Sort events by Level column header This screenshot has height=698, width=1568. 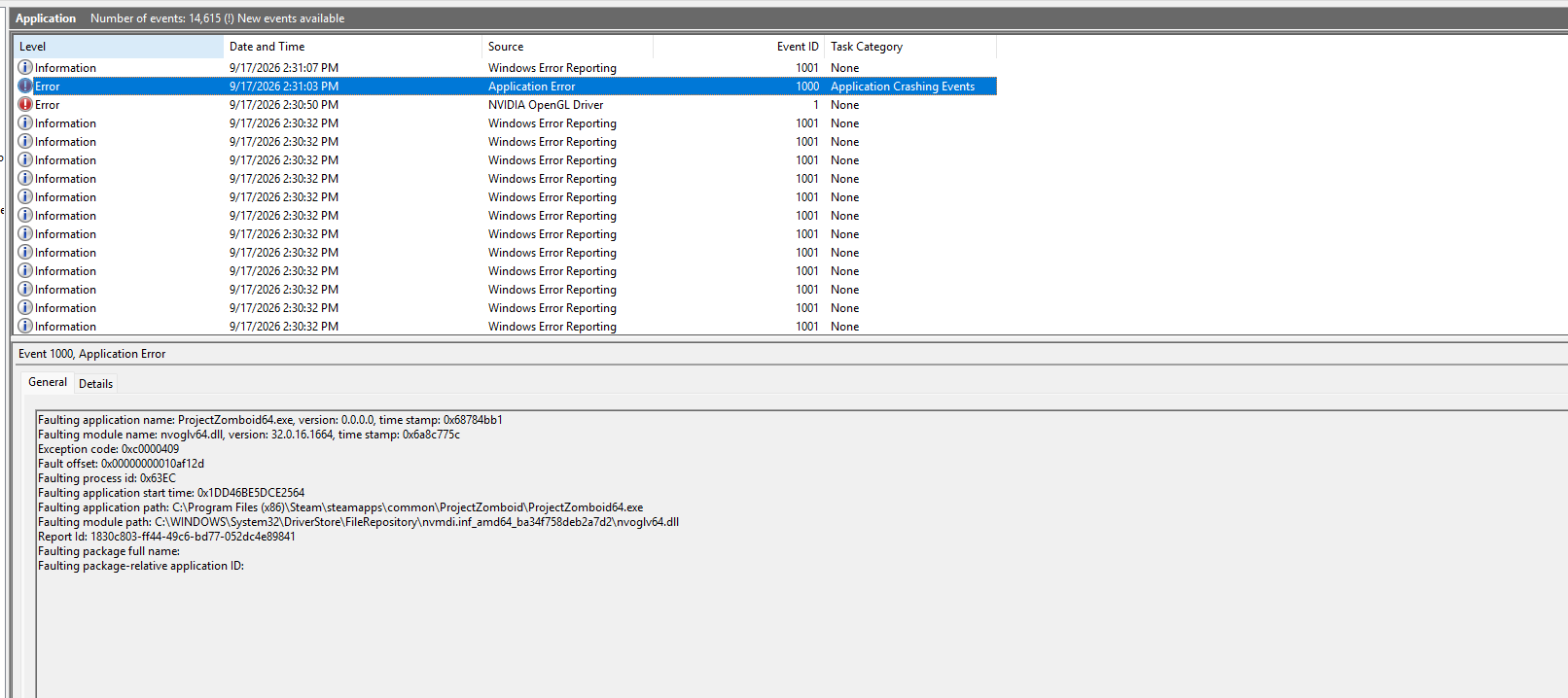point(119,47)
